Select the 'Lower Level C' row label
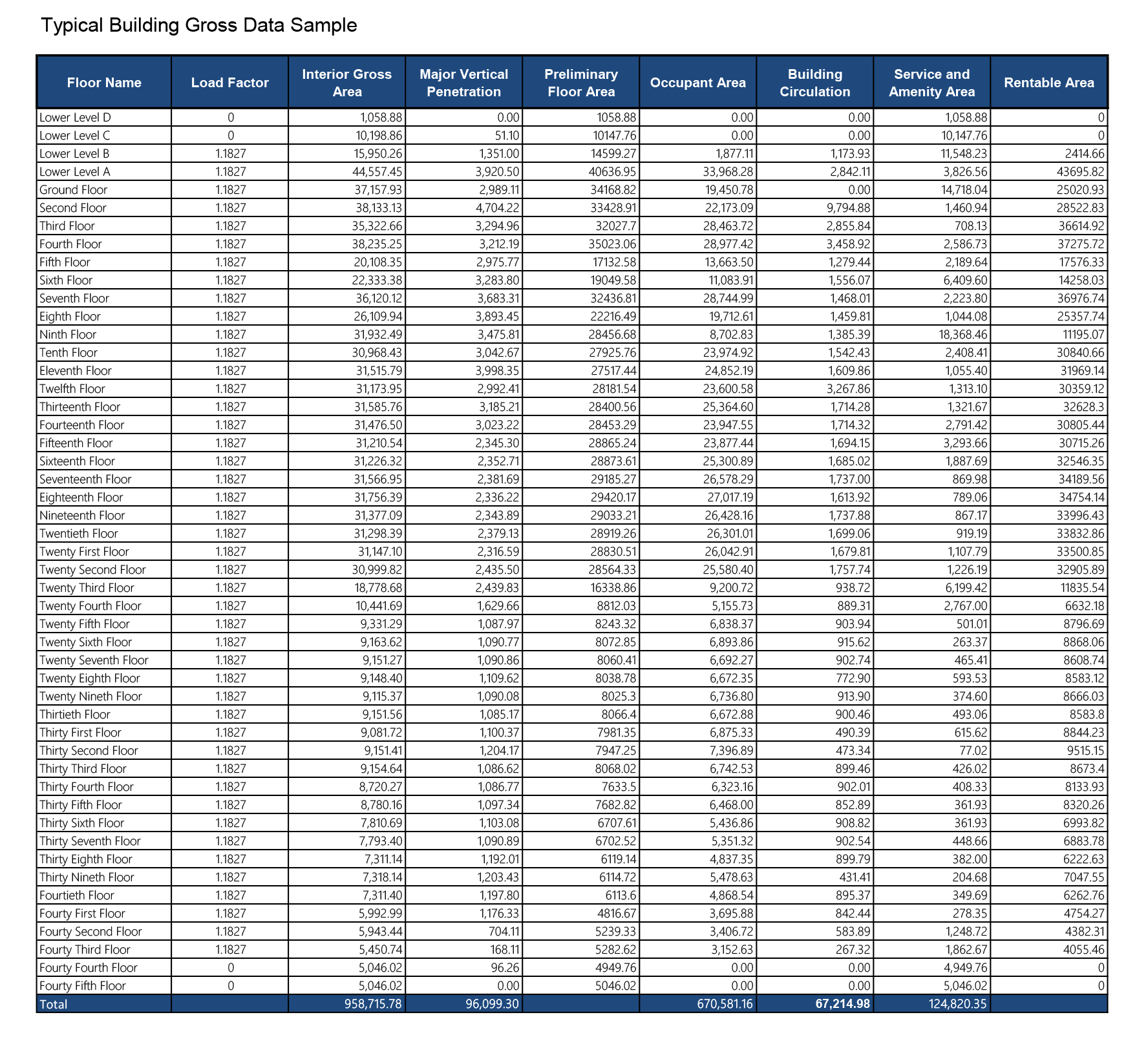1148x1048 pixels. (75, 136)
